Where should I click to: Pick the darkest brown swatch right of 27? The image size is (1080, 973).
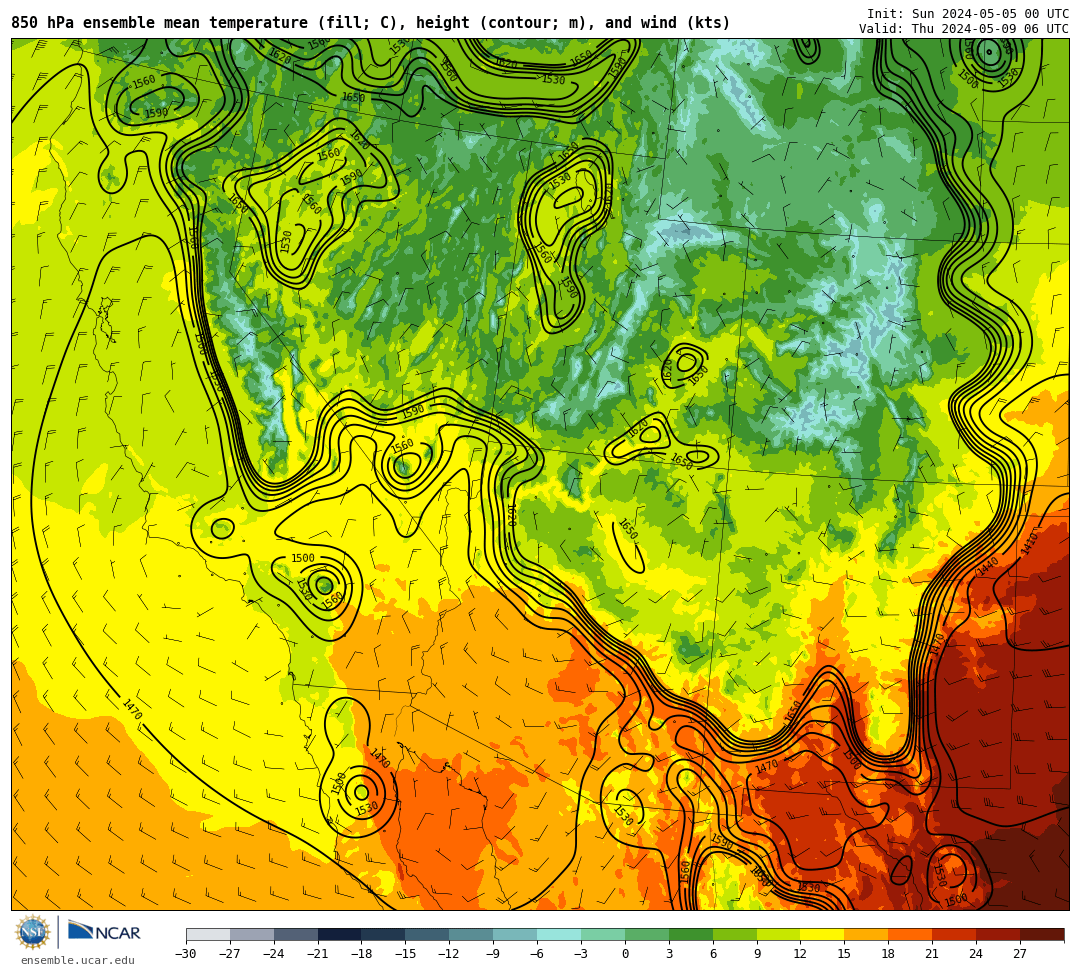pyautogui.click(x=1042, y=934)
